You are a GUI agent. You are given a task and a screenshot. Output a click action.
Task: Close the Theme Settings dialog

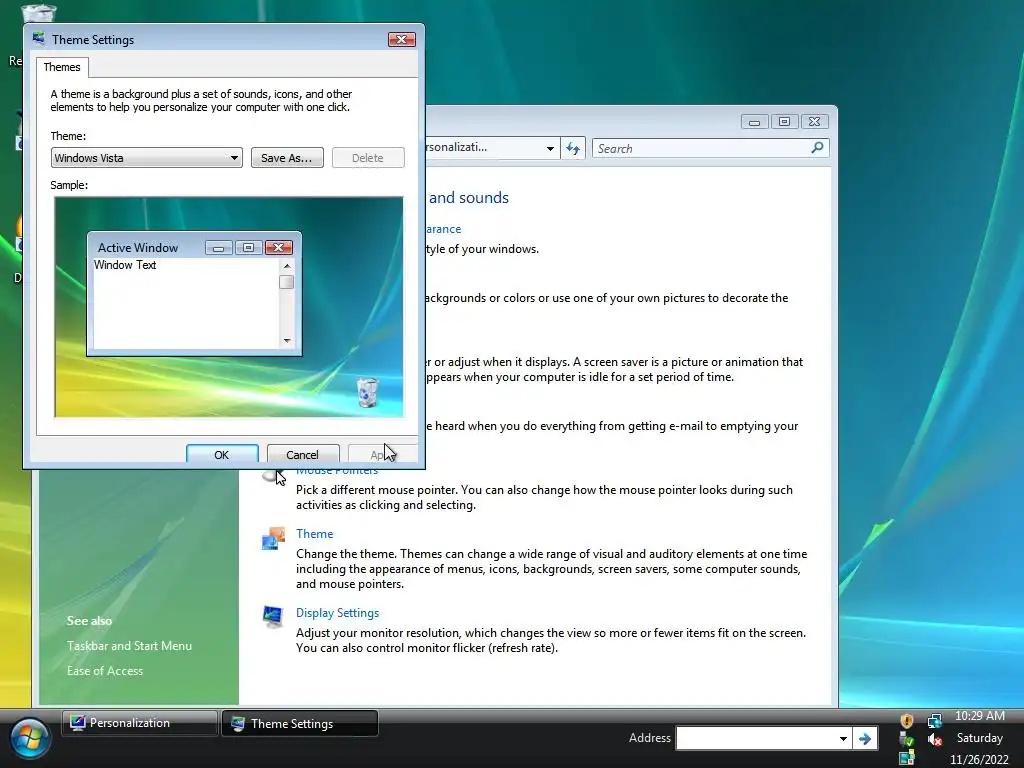pyautogui.click(x=401, y=39)
